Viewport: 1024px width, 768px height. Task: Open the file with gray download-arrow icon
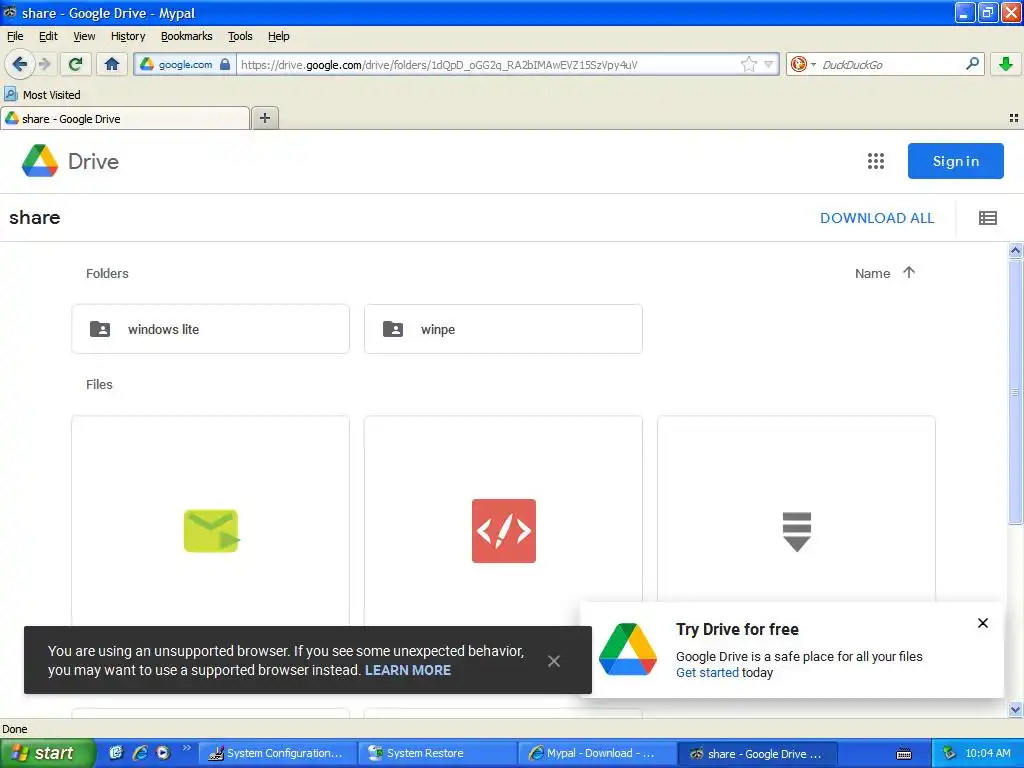coord(796,530)
